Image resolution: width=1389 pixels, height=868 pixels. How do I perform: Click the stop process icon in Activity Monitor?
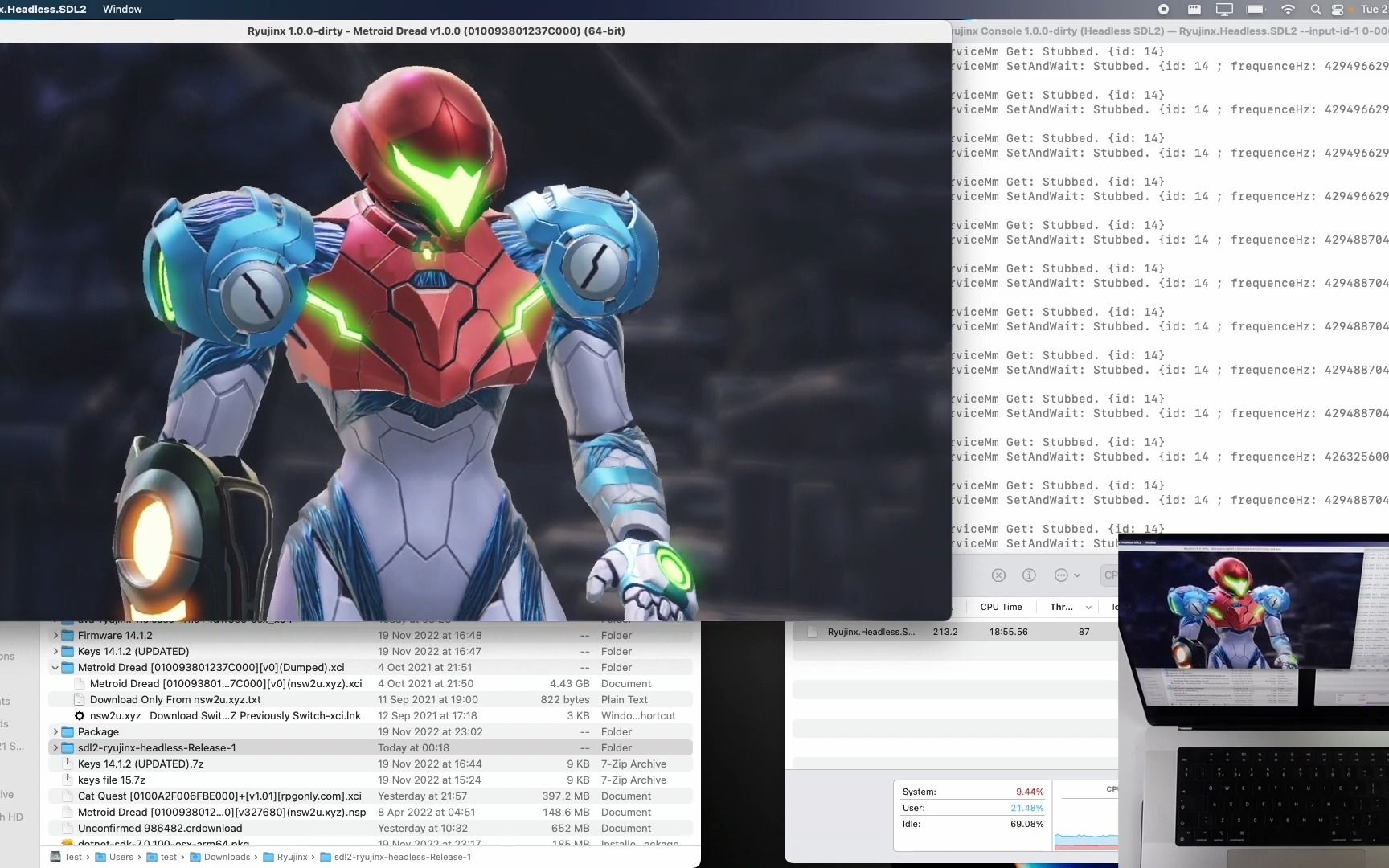coord(998,575)
